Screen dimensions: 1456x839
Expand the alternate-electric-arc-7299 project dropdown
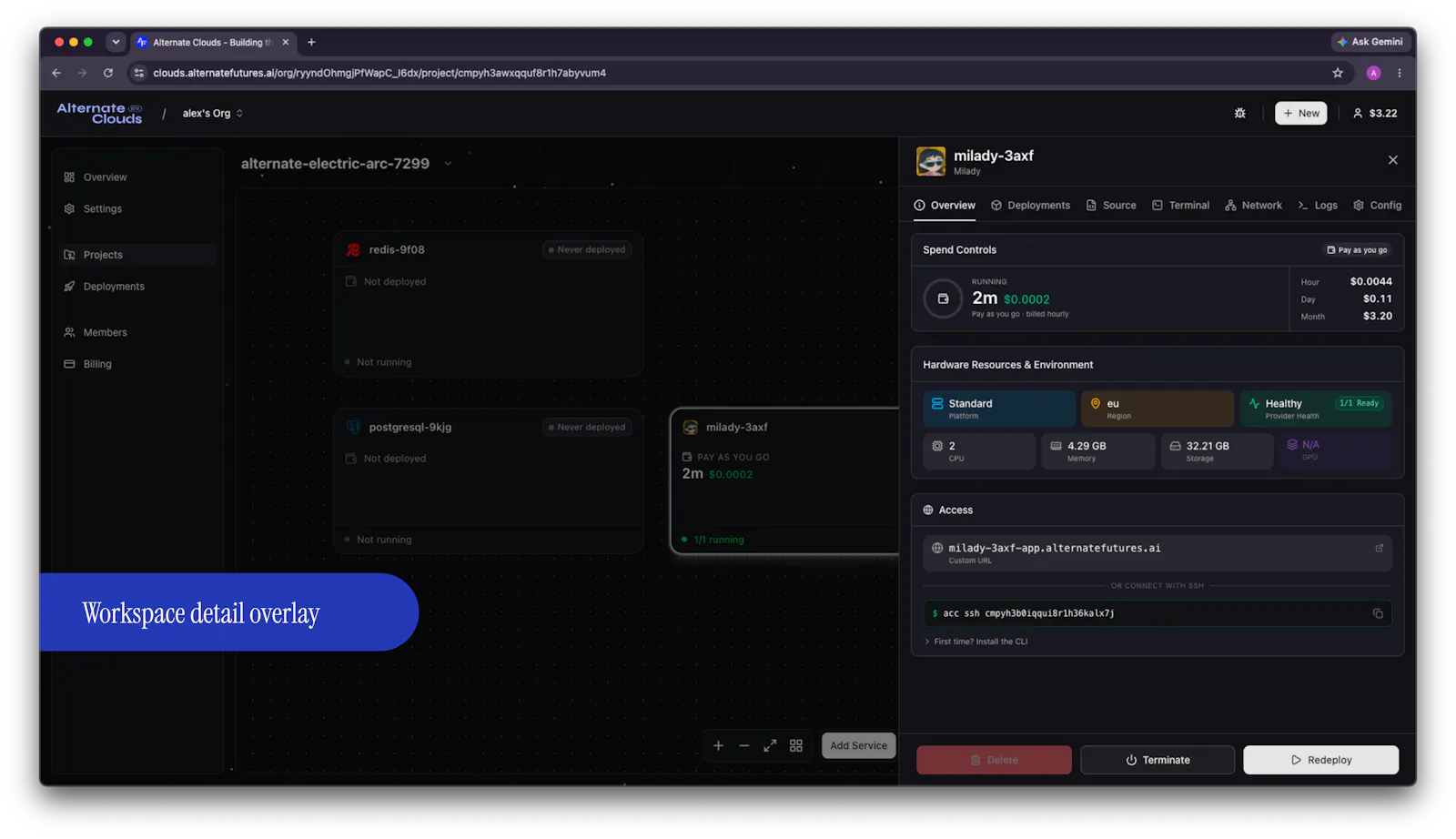pyautogui.click(x=448, y=164)
